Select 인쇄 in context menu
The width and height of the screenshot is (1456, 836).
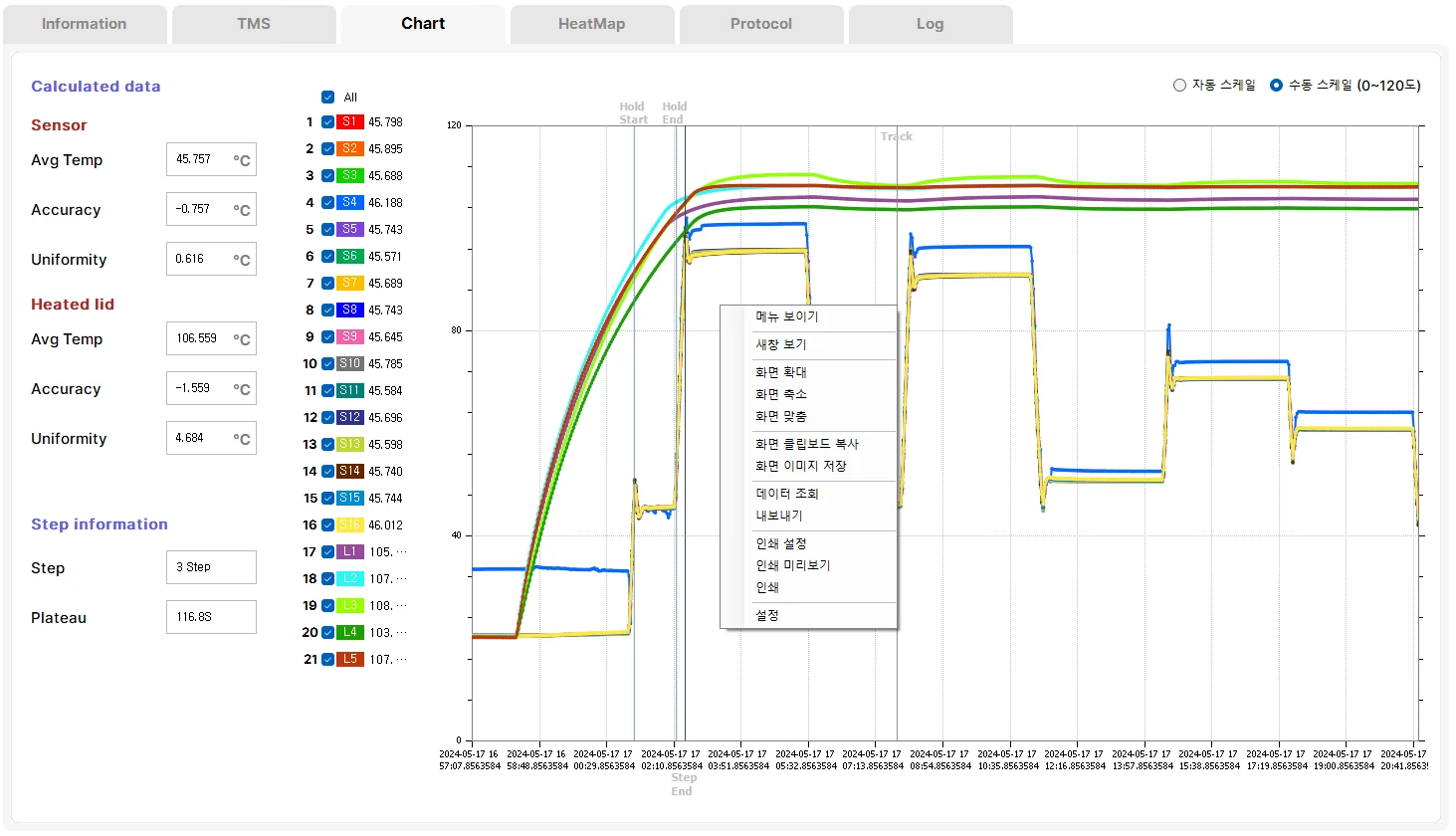[809, 588]
